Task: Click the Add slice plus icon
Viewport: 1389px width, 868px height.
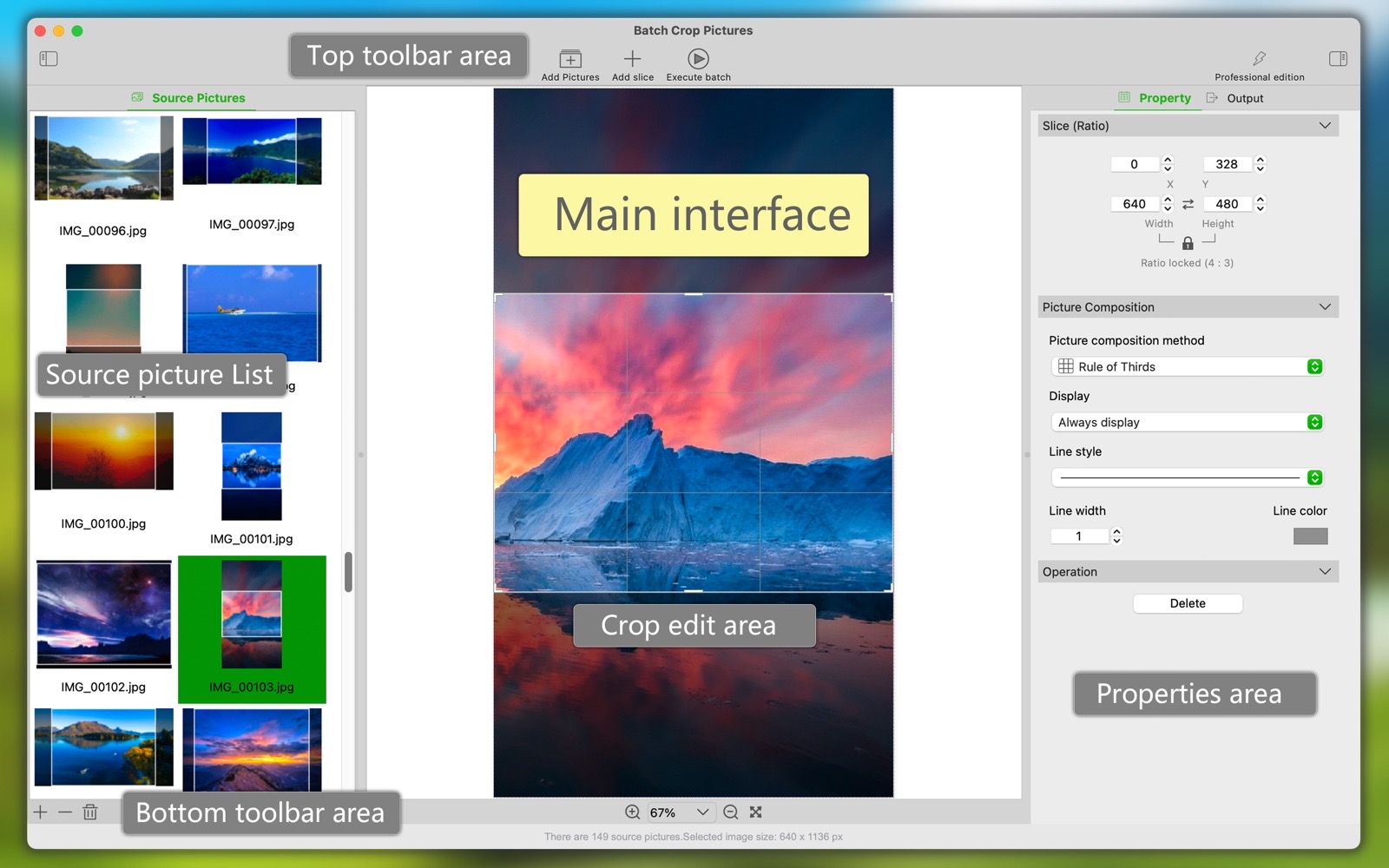Action: tap(632, 59)
